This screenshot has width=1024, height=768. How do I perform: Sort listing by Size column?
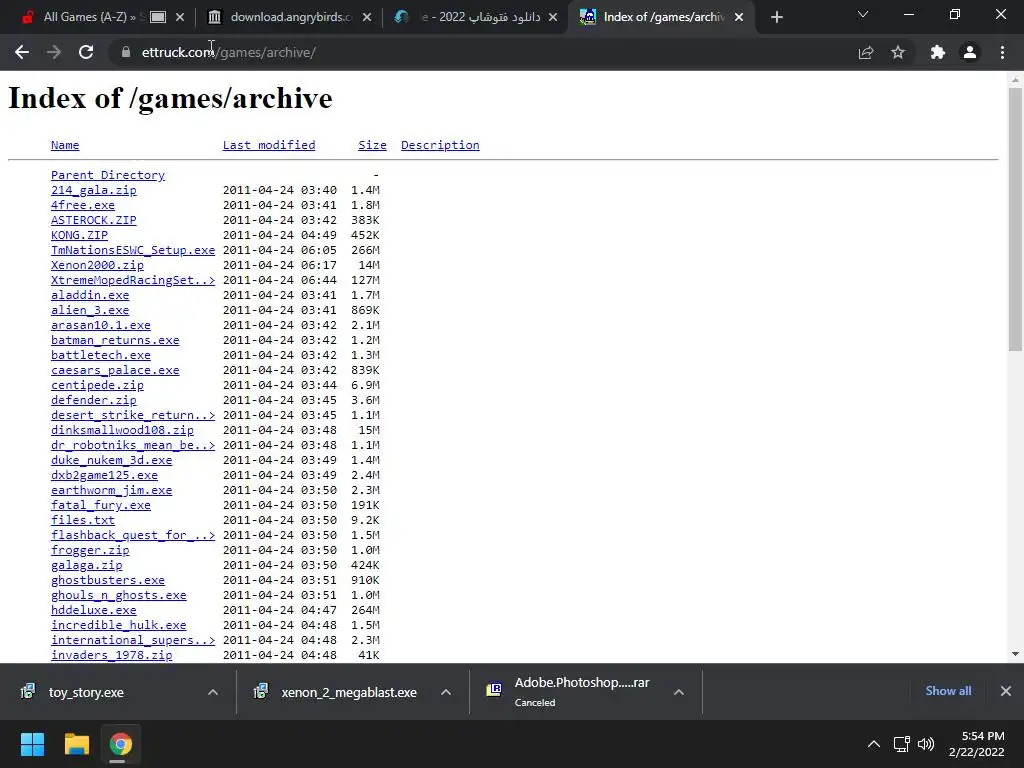[x=372, y=145]
